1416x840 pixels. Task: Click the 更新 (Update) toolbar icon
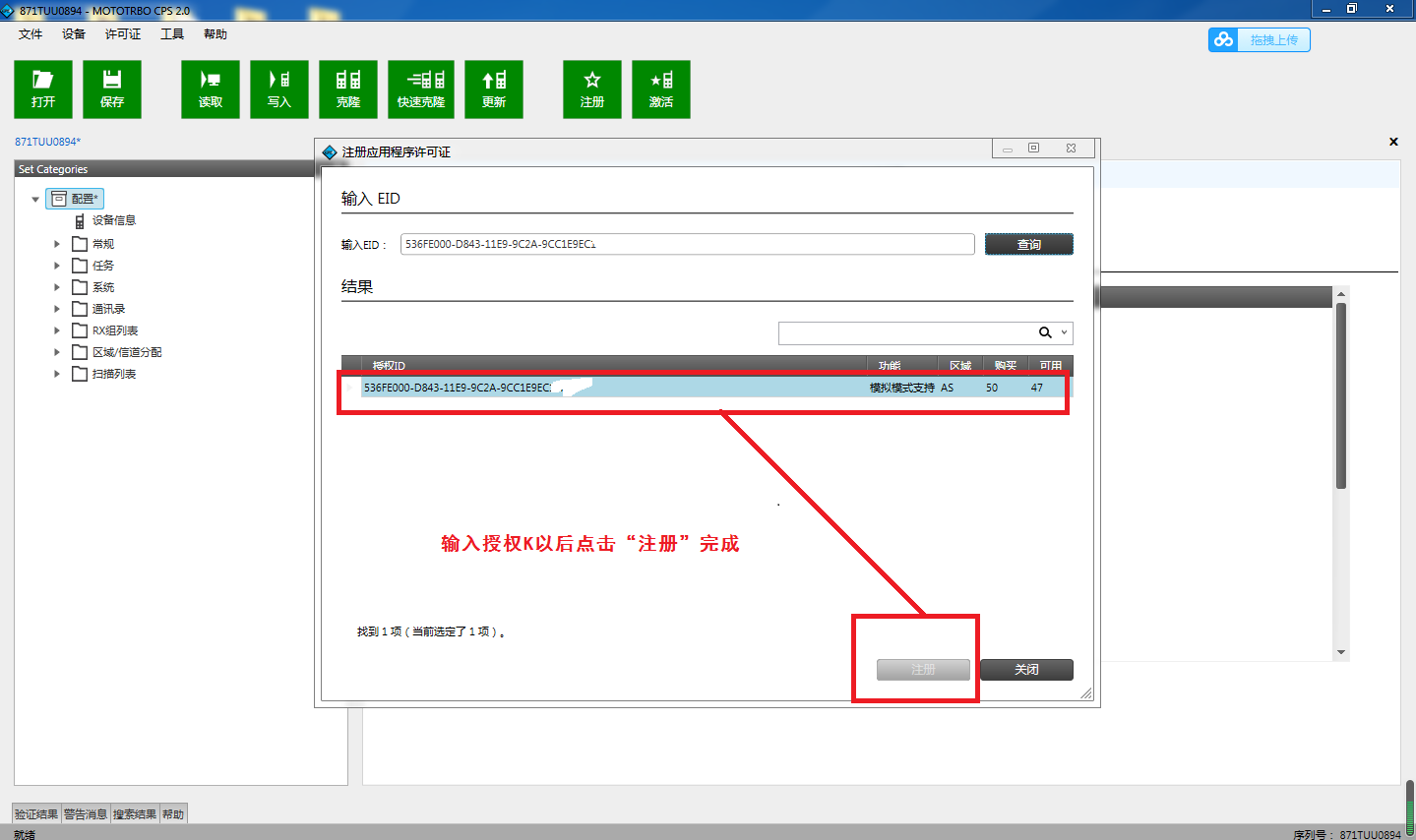click(494, 90)
